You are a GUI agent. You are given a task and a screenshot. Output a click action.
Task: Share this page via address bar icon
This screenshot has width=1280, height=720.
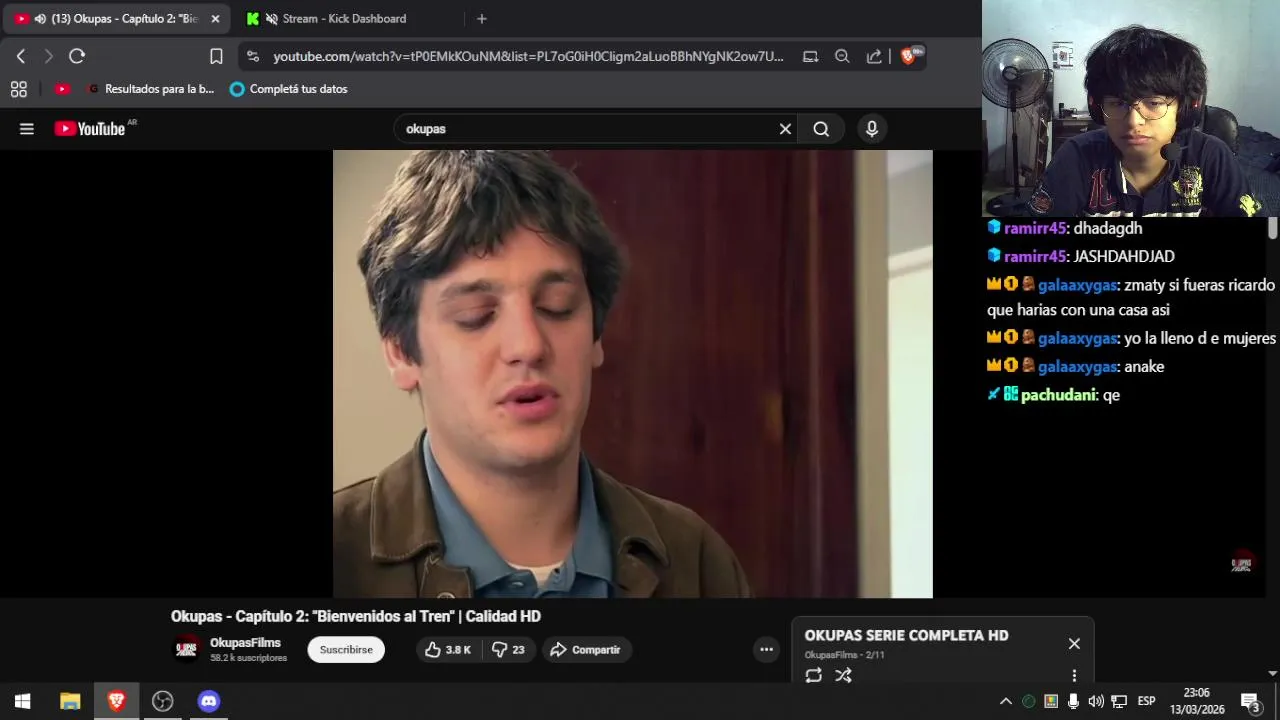(874, 57)
